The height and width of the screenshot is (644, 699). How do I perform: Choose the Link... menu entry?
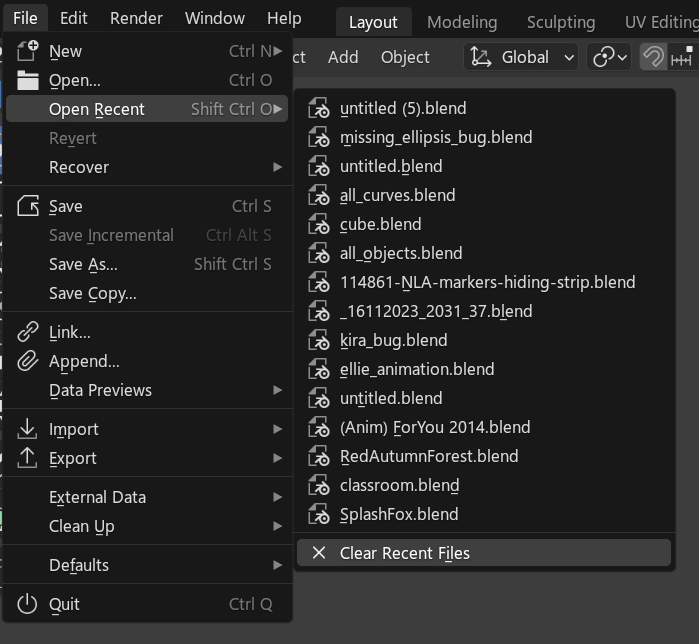click(x=147, y=332)
